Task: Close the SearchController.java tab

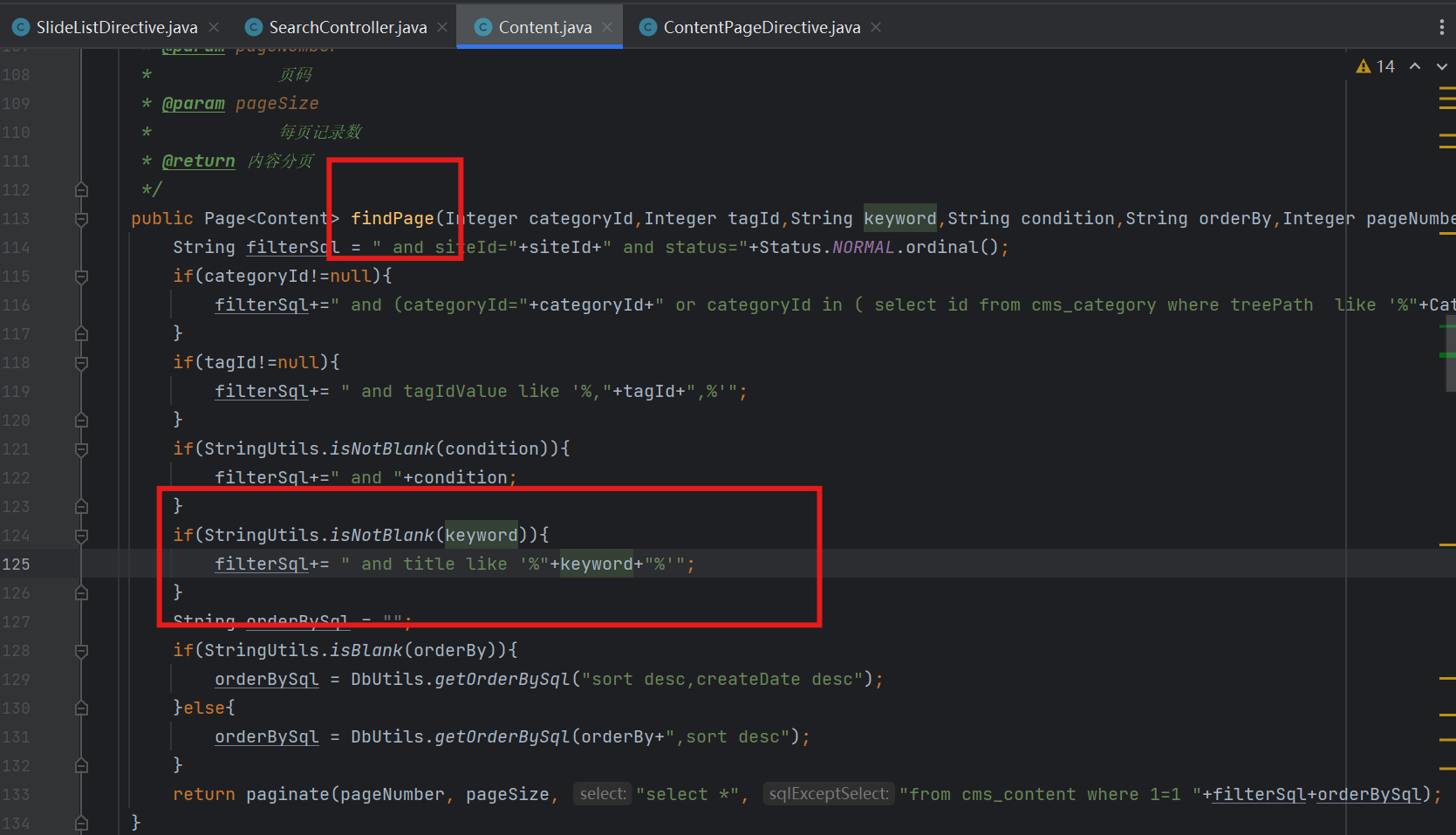Action: tap(442, 27)
